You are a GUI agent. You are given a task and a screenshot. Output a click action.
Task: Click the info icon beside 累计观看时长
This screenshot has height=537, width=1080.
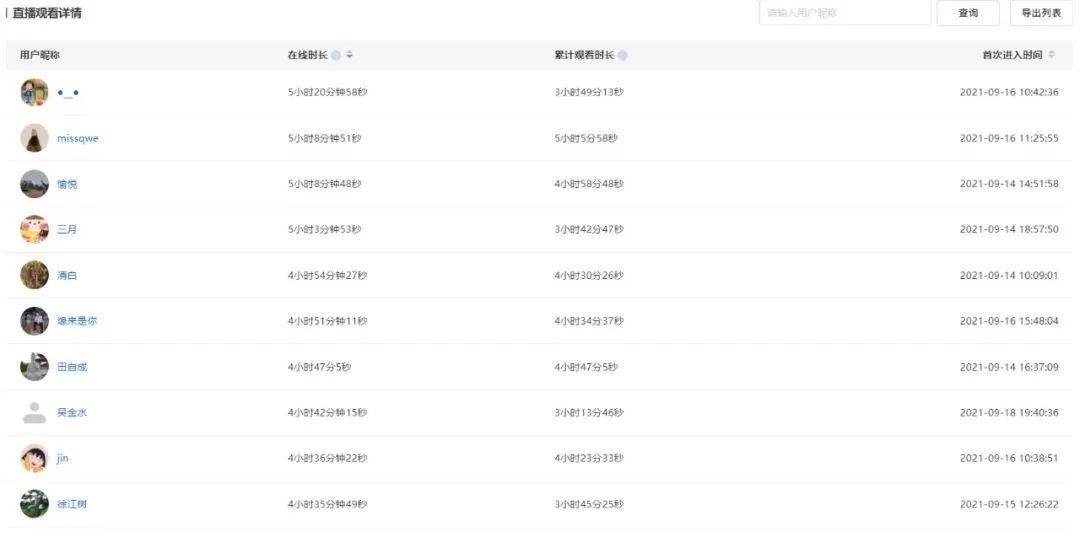pos(623,55)
